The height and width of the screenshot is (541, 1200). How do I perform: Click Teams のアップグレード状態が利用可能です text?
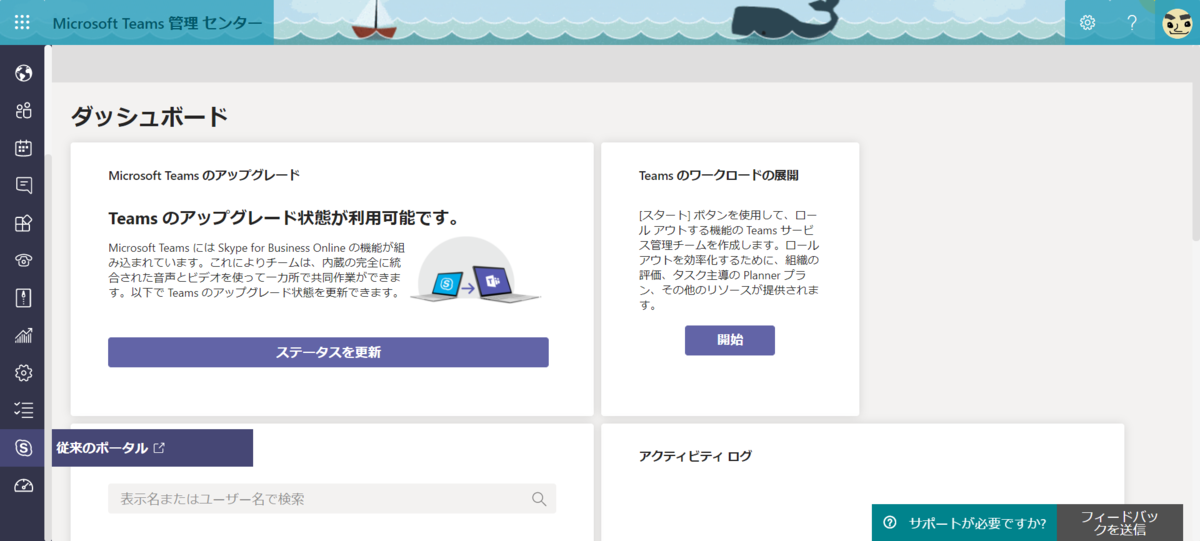pyautogui.click(x=283, y=217)
